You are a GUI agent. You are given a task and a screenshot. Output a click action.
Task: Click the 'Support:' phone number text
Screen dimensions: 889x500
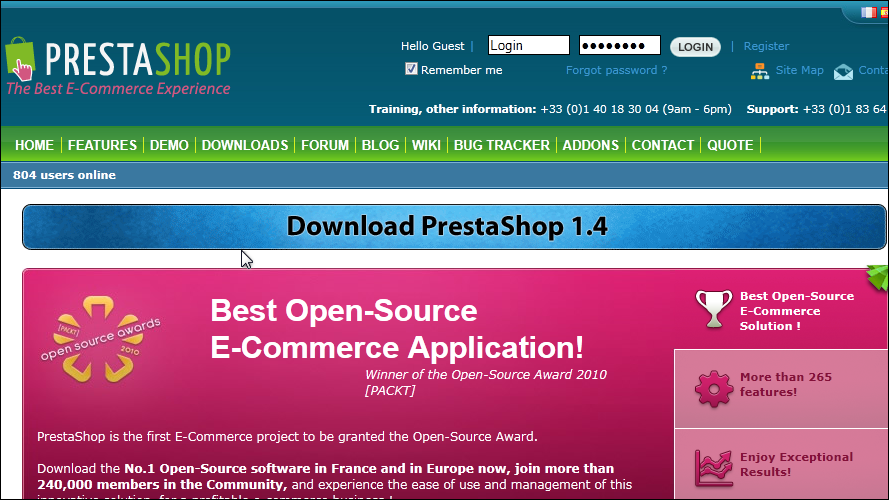click(x=816, y=109)
